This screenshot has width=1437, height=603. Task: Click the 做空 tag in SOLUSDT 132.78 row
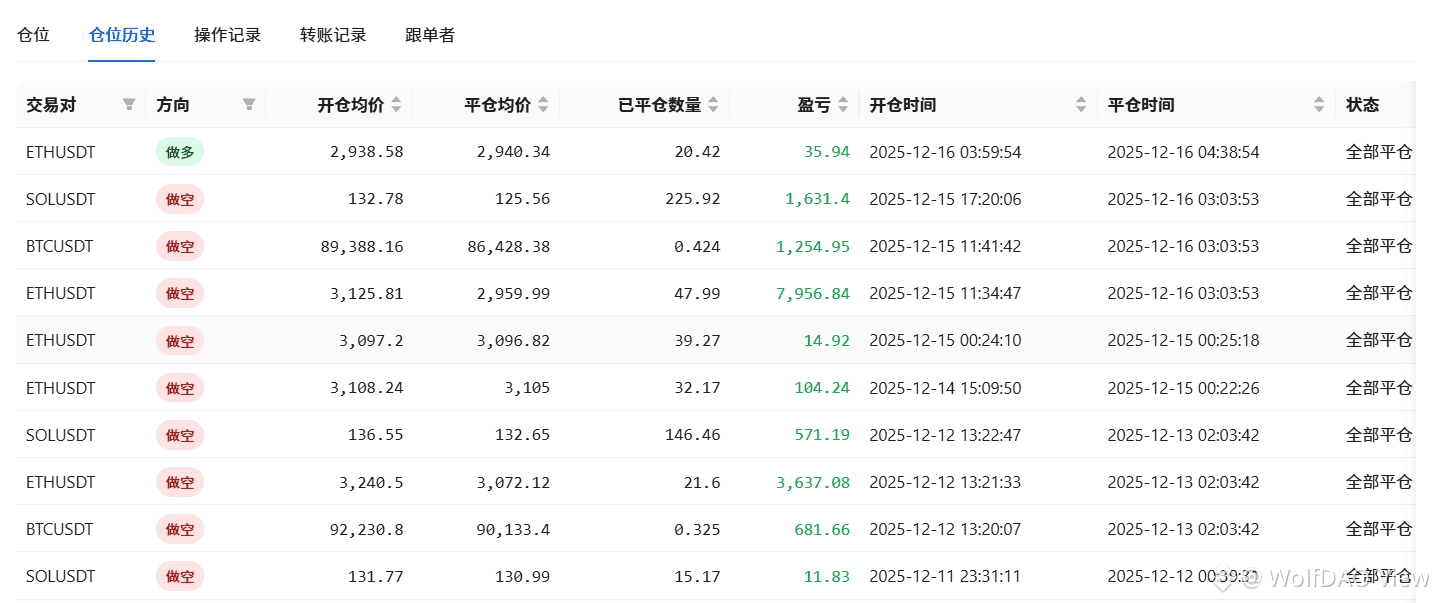click(180, 199)
